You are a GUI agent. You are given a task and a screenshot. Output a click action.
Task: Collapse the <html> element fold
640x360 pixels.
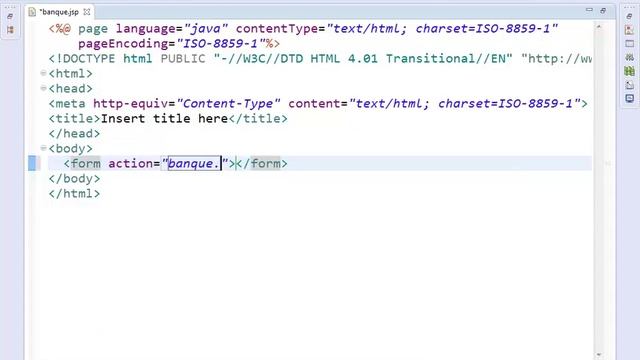point(43,73)
